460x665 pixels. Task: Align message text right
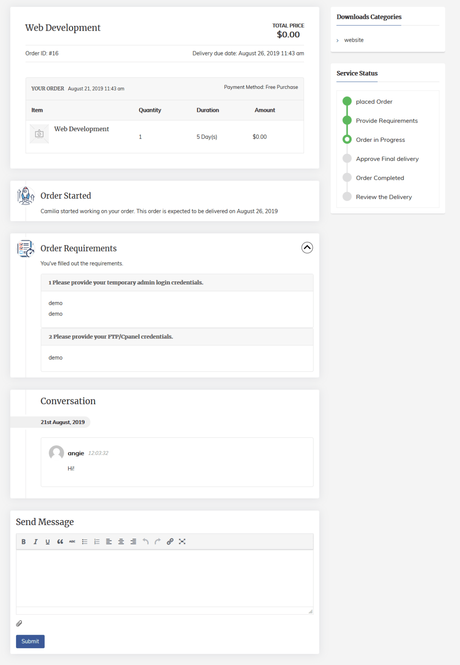[x=133, y=542]
